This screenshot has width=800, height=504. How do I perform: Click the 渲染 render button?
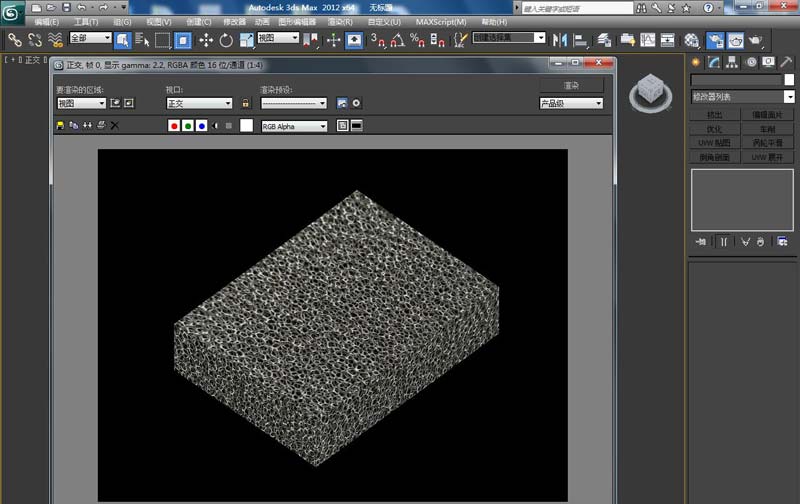tap(571, 86)
